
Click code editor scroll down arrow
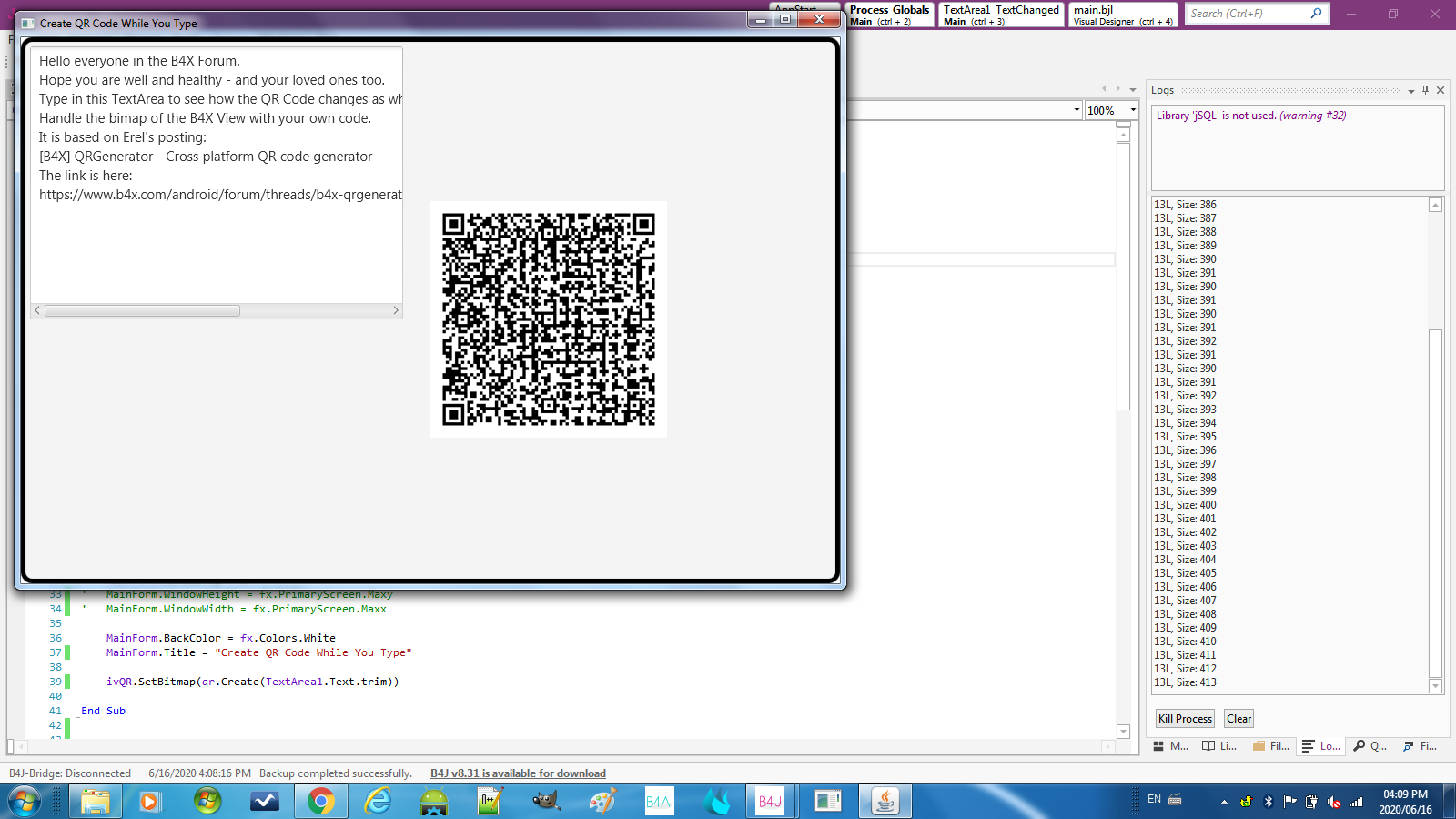click(x=1123, y=732)
